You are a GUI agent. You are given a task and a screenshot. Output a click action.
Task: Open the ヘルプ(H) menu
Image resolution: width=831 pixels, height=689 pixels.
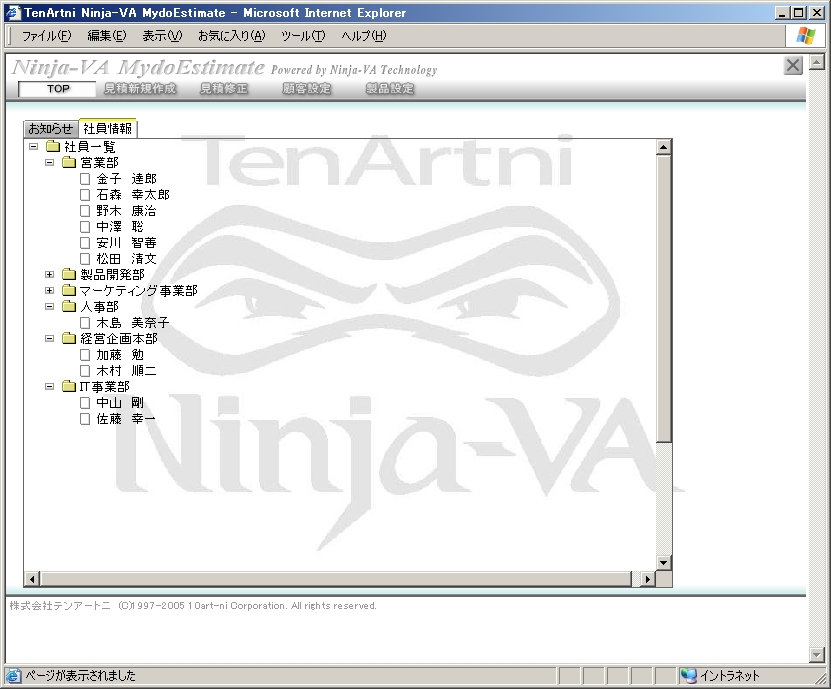tap(364, 36)
